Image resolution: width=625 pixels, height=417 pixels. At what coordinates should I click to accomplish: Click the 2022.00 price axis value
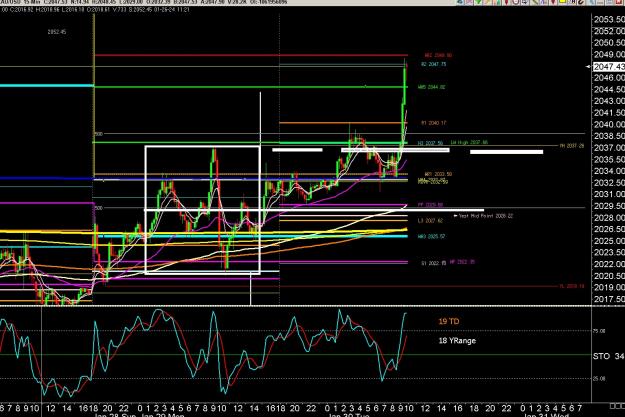coord(609,264)
